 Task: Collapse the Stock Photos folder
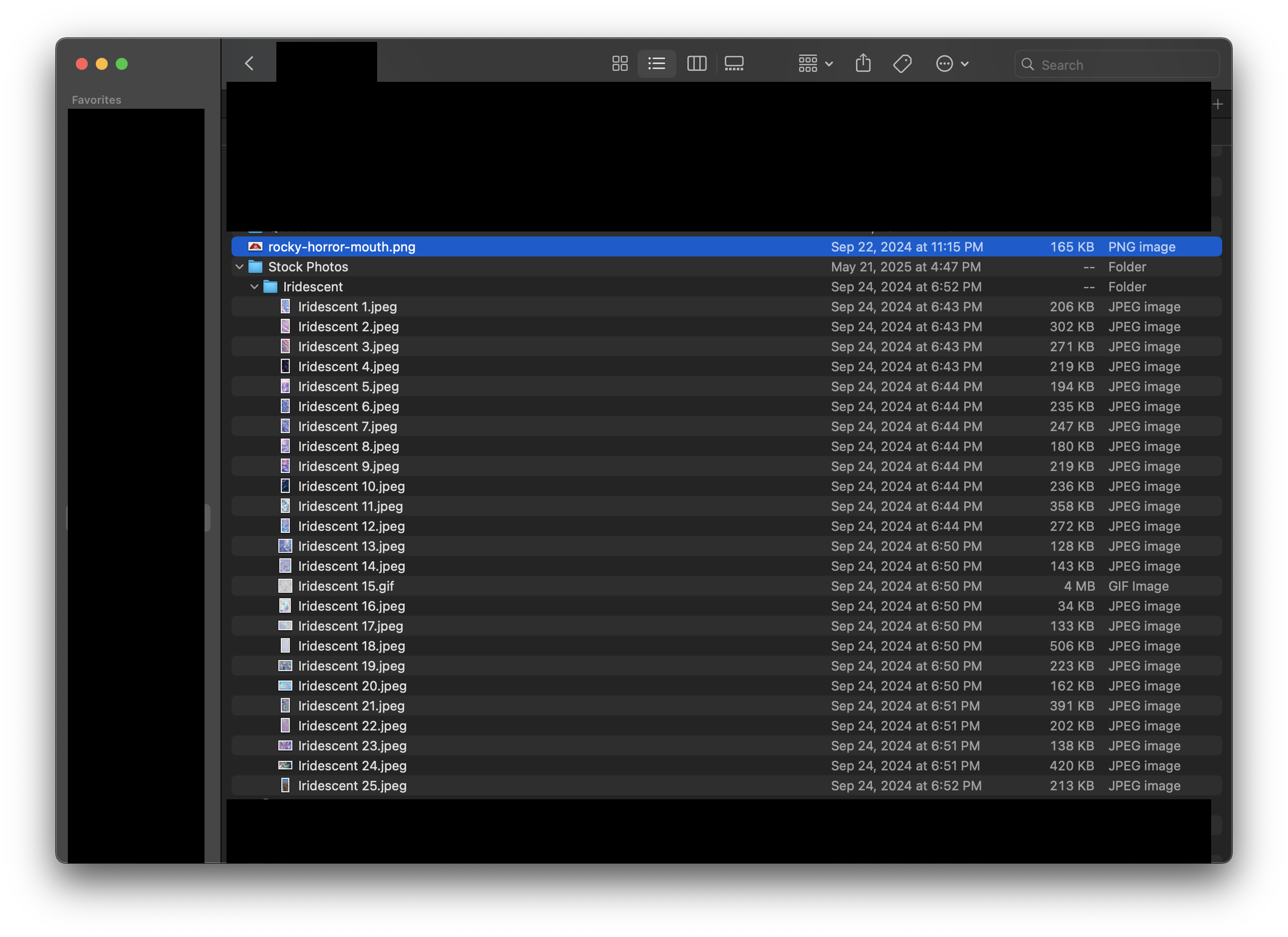tap(239, 267)
